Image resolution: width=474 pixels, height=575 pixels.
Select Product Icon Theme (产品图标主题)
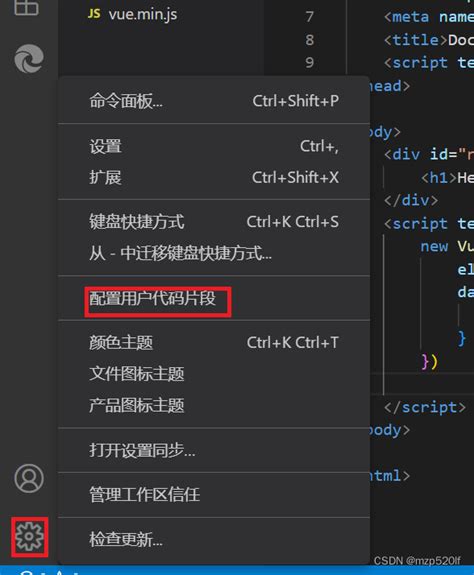tap(214, 406)
